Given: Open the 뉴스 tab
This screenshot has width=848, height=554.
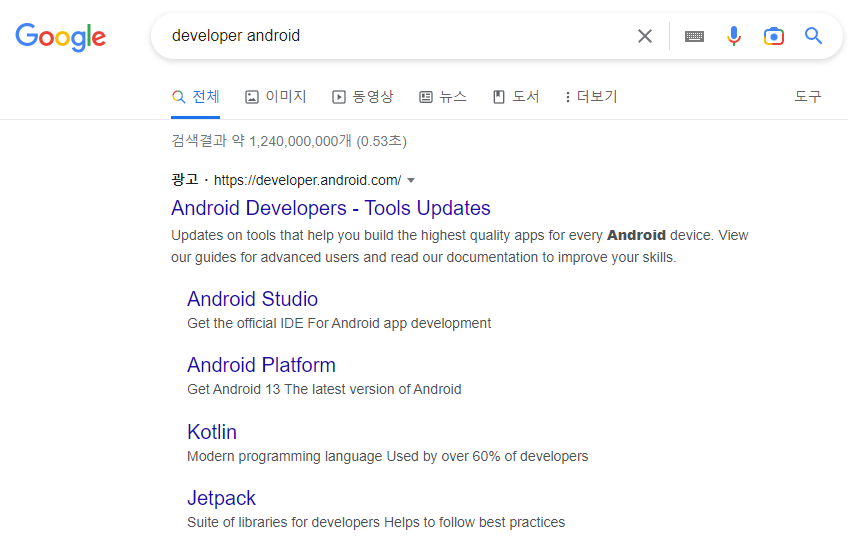Looking at the screenshot, I should point(443,97).
